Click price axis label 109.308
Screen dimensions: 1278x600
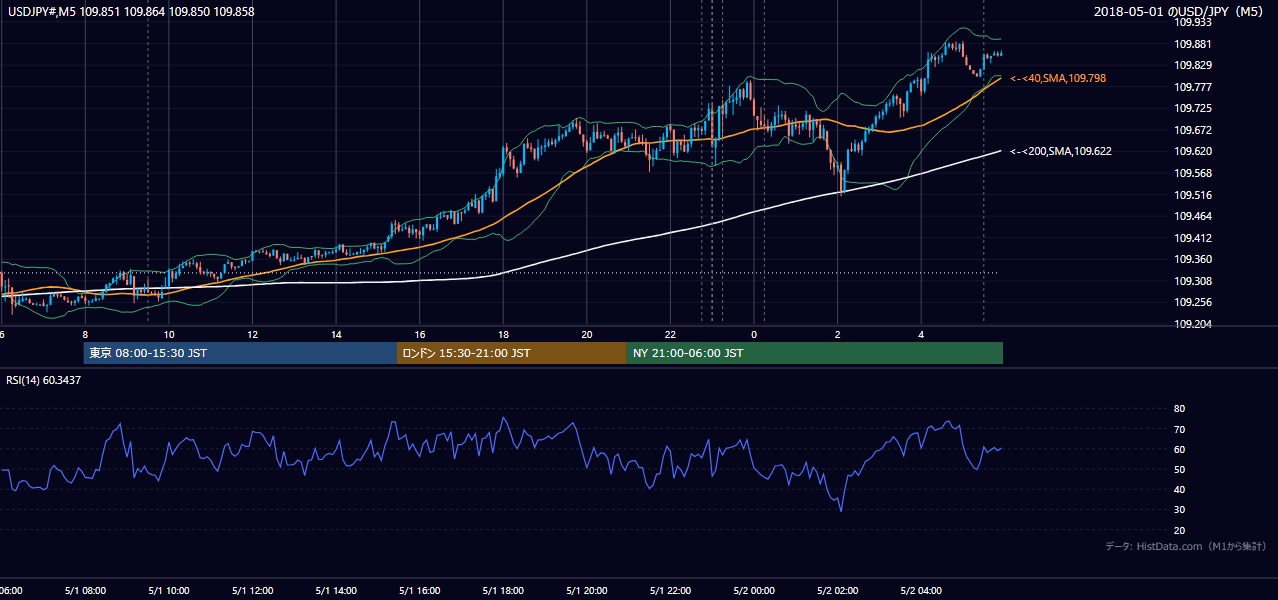click(x=1193, y=281)
